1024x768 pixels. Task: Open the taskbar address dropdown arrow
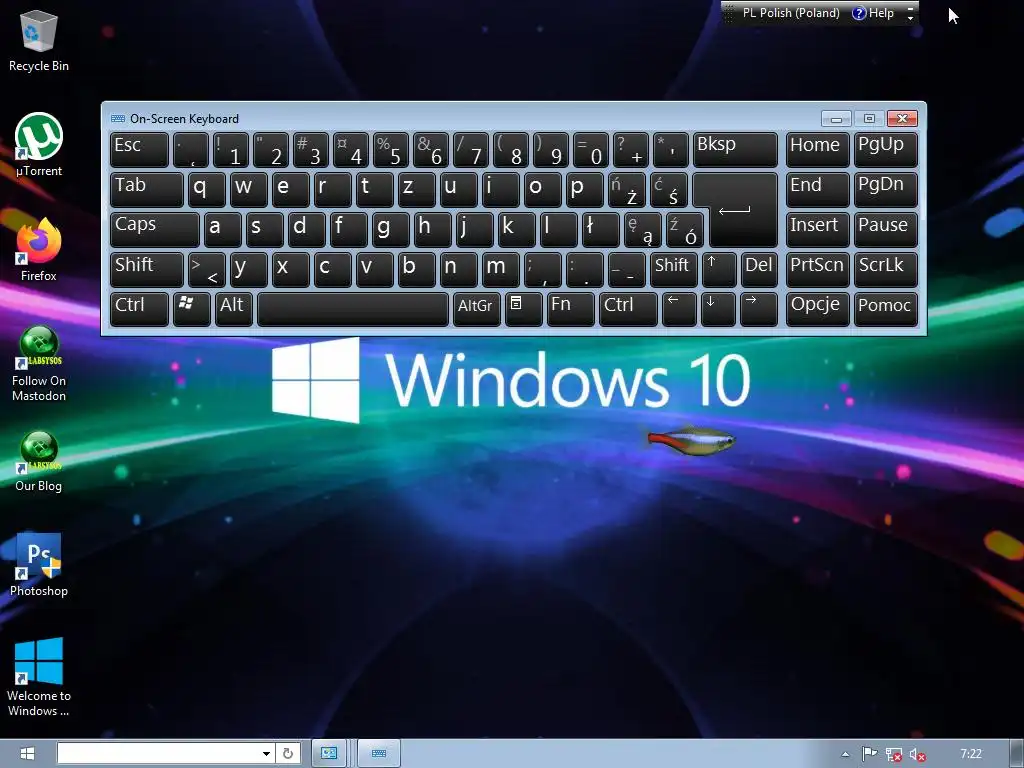click(266, 754)
